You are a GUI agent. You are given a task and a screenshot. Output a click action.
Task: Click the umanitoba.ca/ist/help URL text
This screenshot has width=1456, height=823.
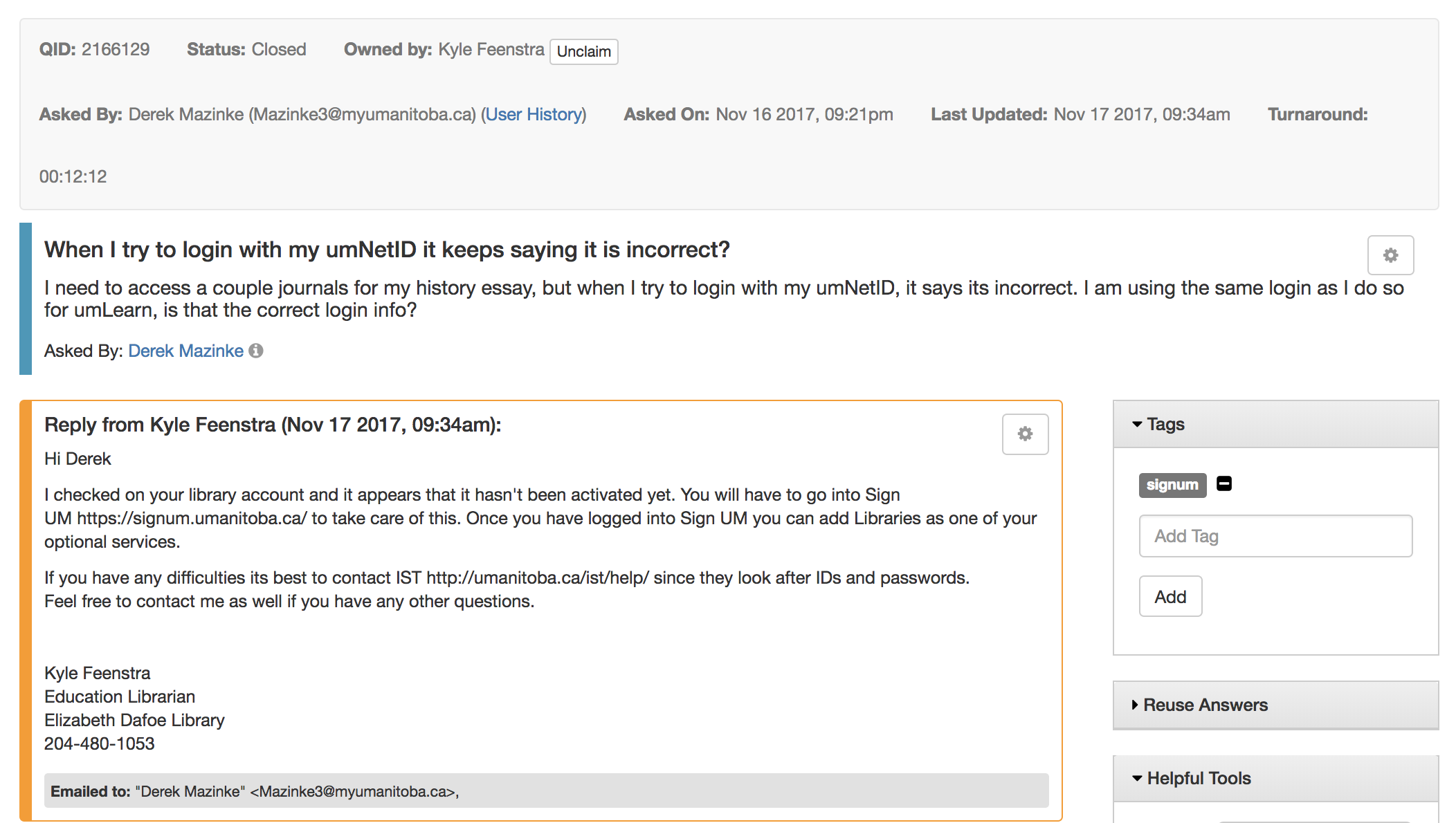(537, 577)
